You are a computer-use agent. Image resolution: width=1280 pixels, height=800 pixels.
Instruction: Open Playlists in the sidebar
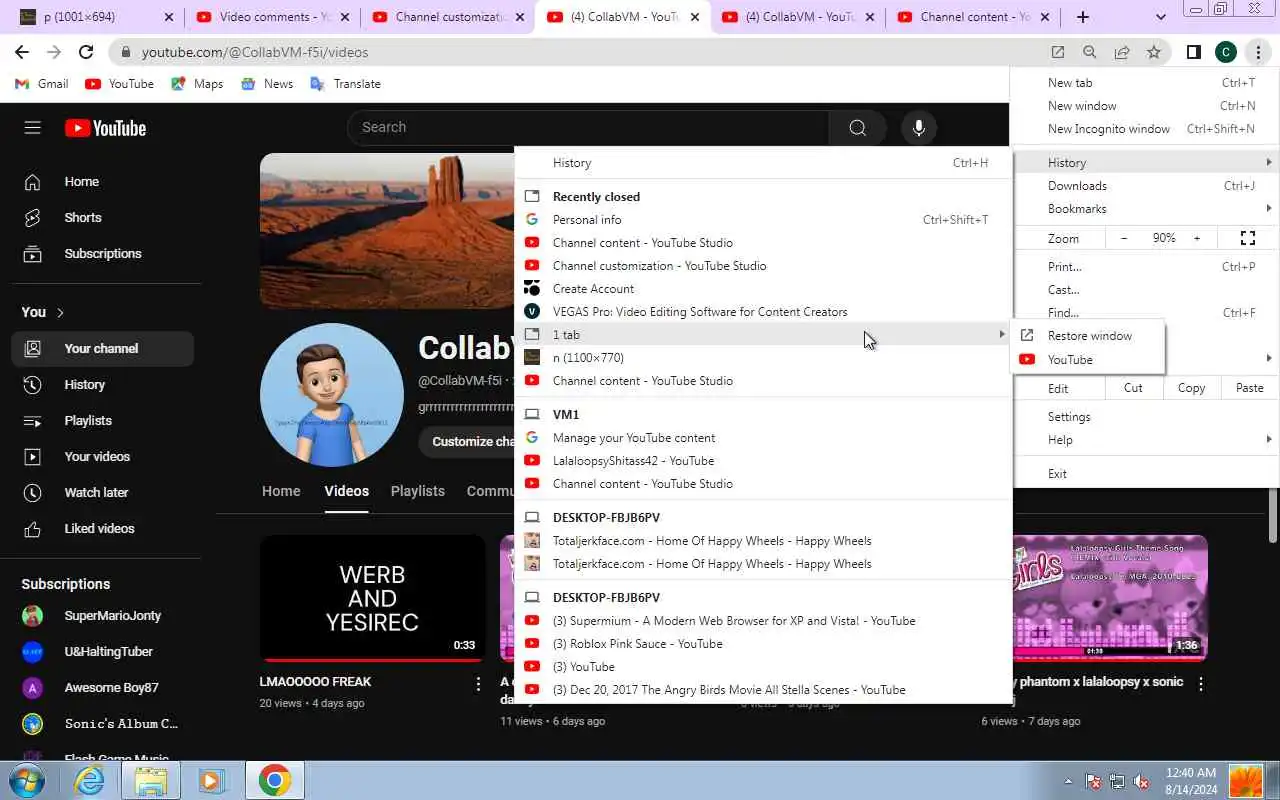[102, 421]
